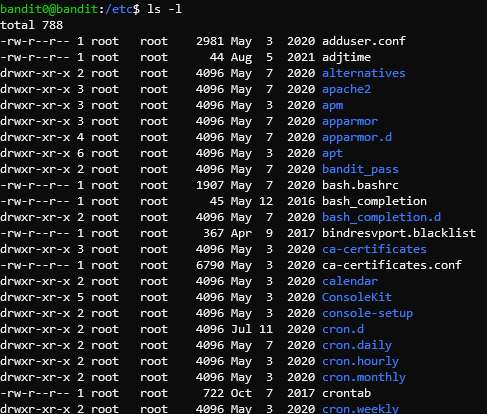
Task: Select permissions drwxr-xr-x of apt row
Action: pyautogui.click(x=35, y=153)
